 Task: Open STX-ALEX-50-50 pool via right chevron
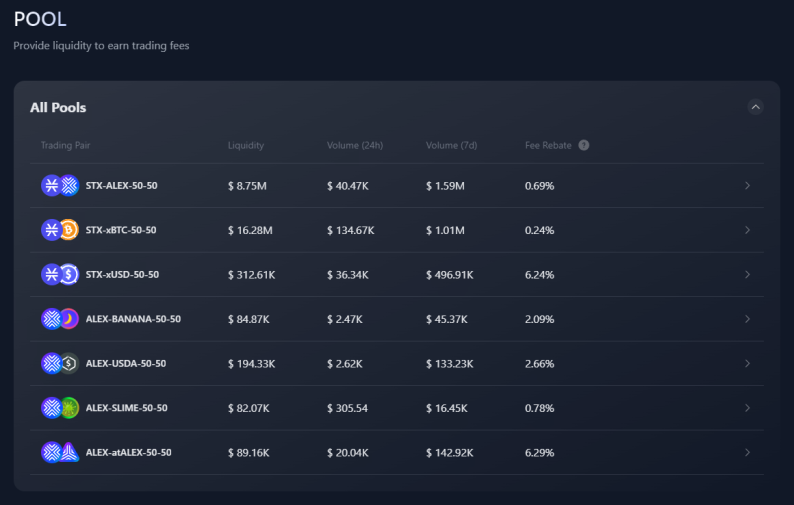point(747,185)
